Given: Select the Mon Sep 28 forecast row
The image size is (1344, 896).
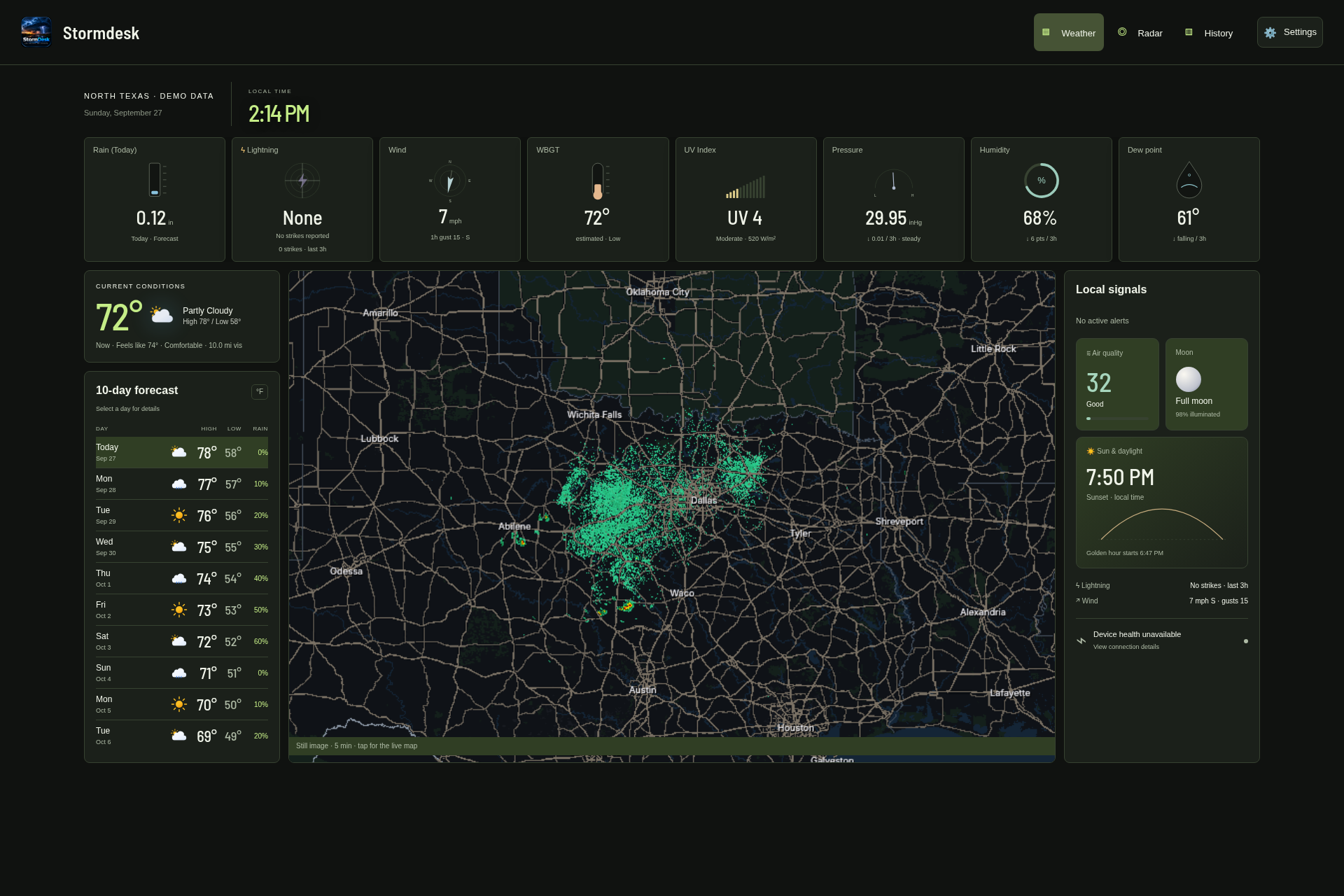Looking at the screenshot, I should tap(182, 484).
